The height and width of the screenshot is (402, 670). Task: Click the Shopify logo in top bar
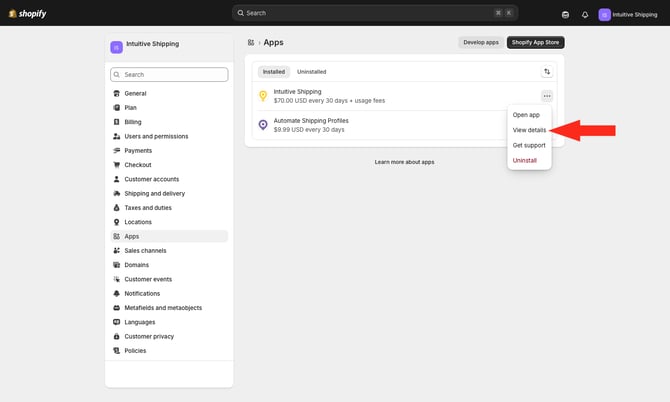click(x=27, y=14)
